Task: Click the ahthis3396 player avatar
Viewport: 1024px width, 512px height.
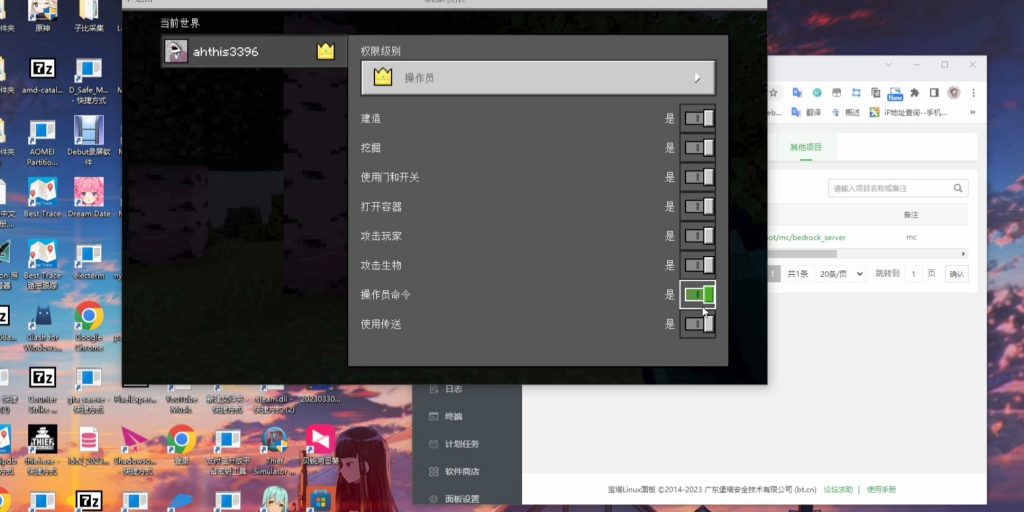Action: [x=176, y=51]
